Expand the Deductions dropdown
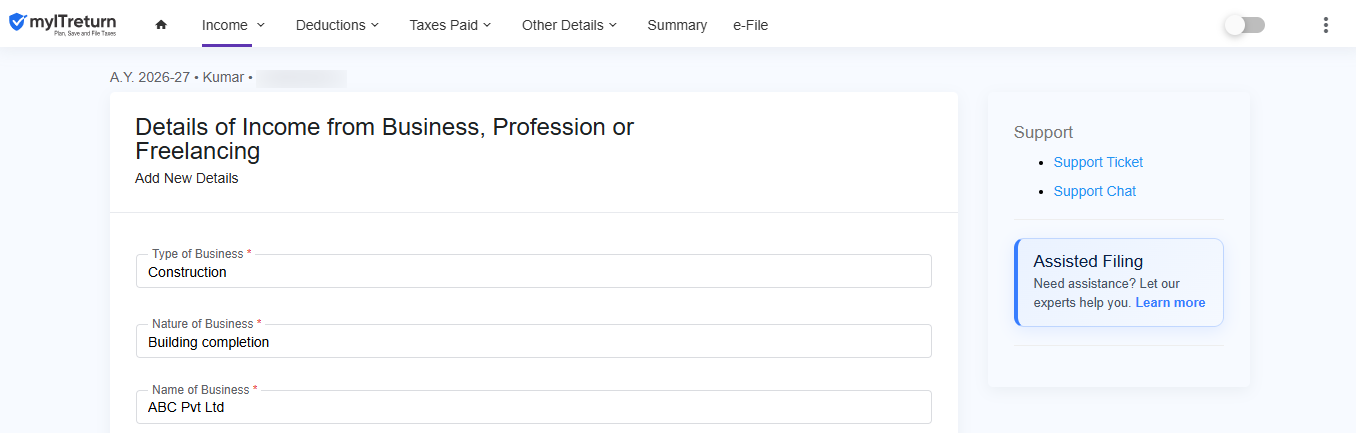1356x433 pixels. pos(337,25)
